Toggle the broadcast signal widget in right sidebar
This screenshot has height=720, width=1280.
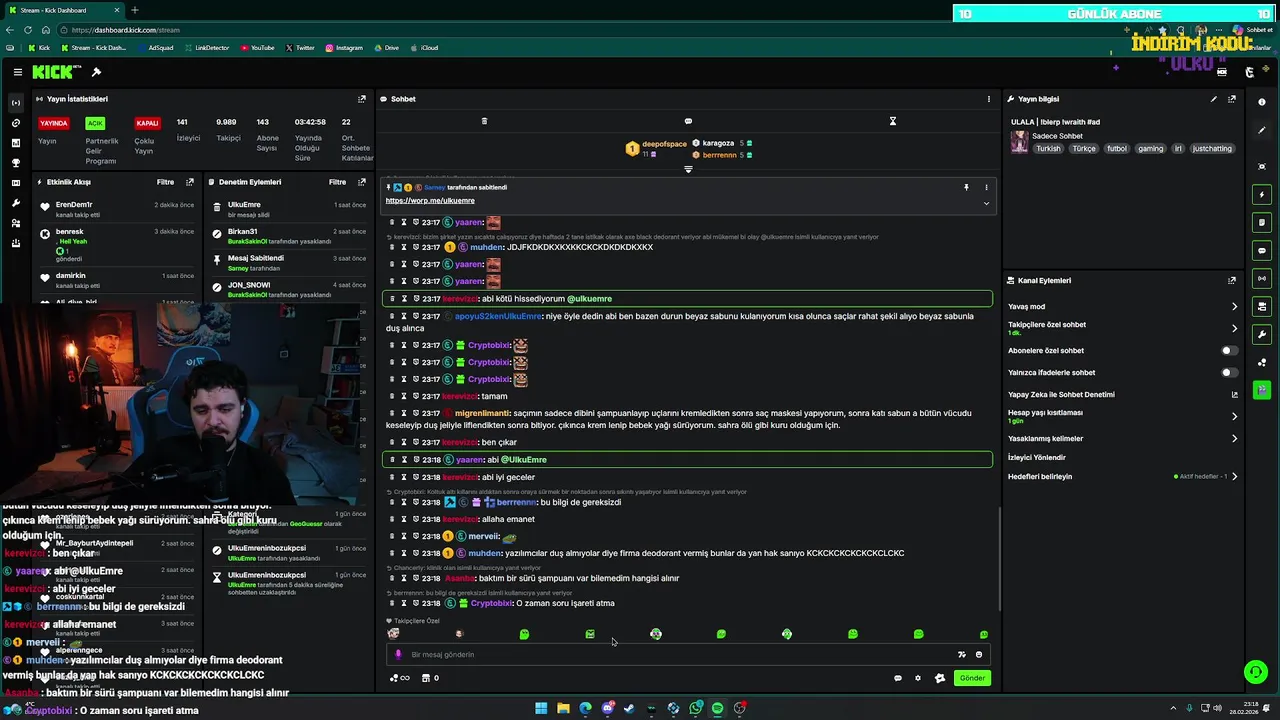[1262, 278]
